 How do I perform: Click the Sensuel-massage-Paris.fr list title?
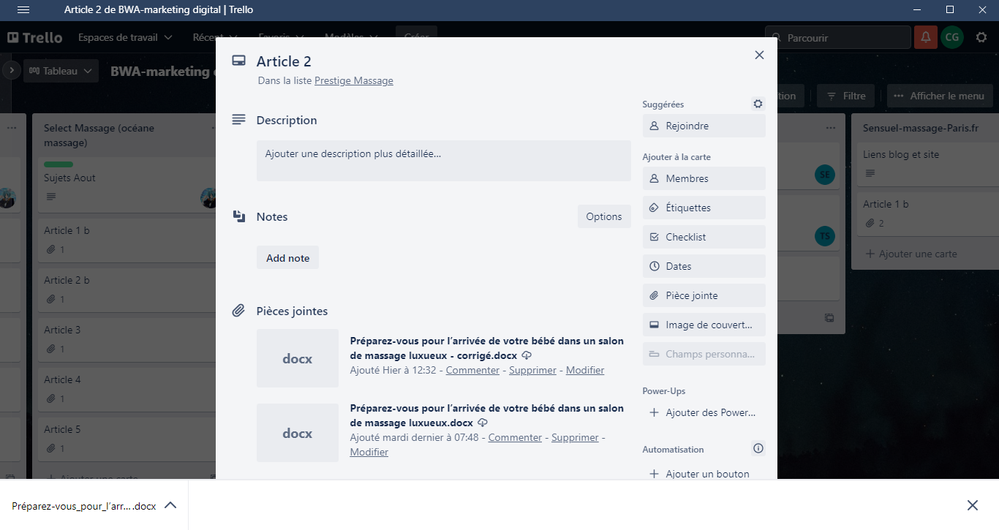pos(920,128)
